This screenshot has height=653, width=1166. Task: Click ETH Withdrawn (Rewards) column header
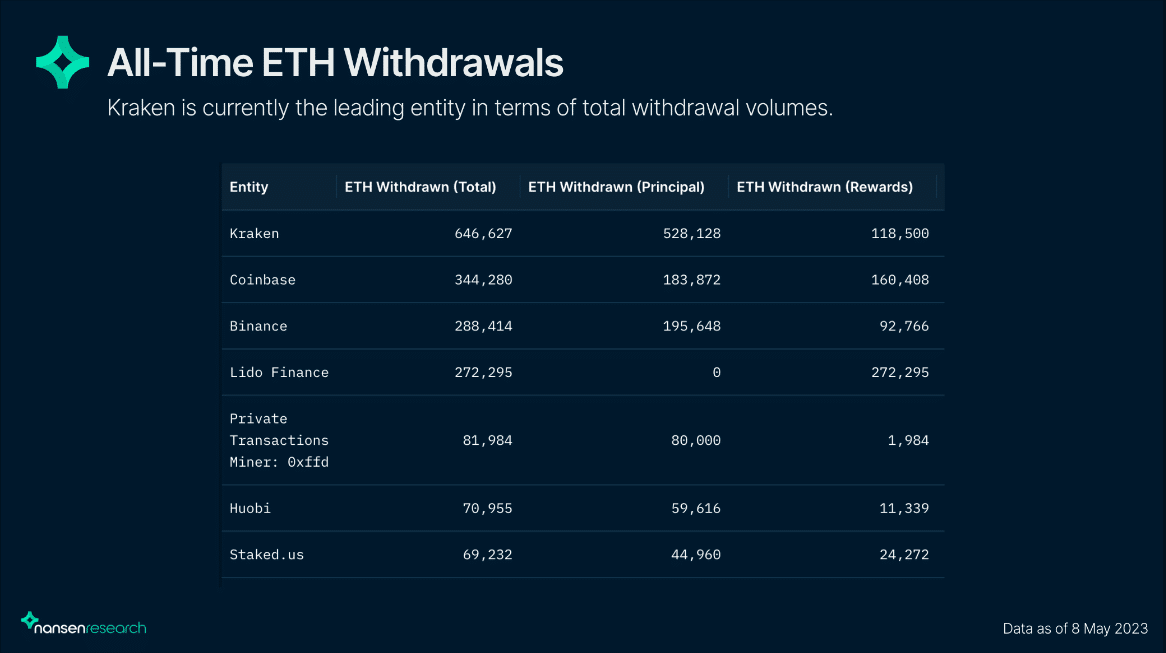824,187
